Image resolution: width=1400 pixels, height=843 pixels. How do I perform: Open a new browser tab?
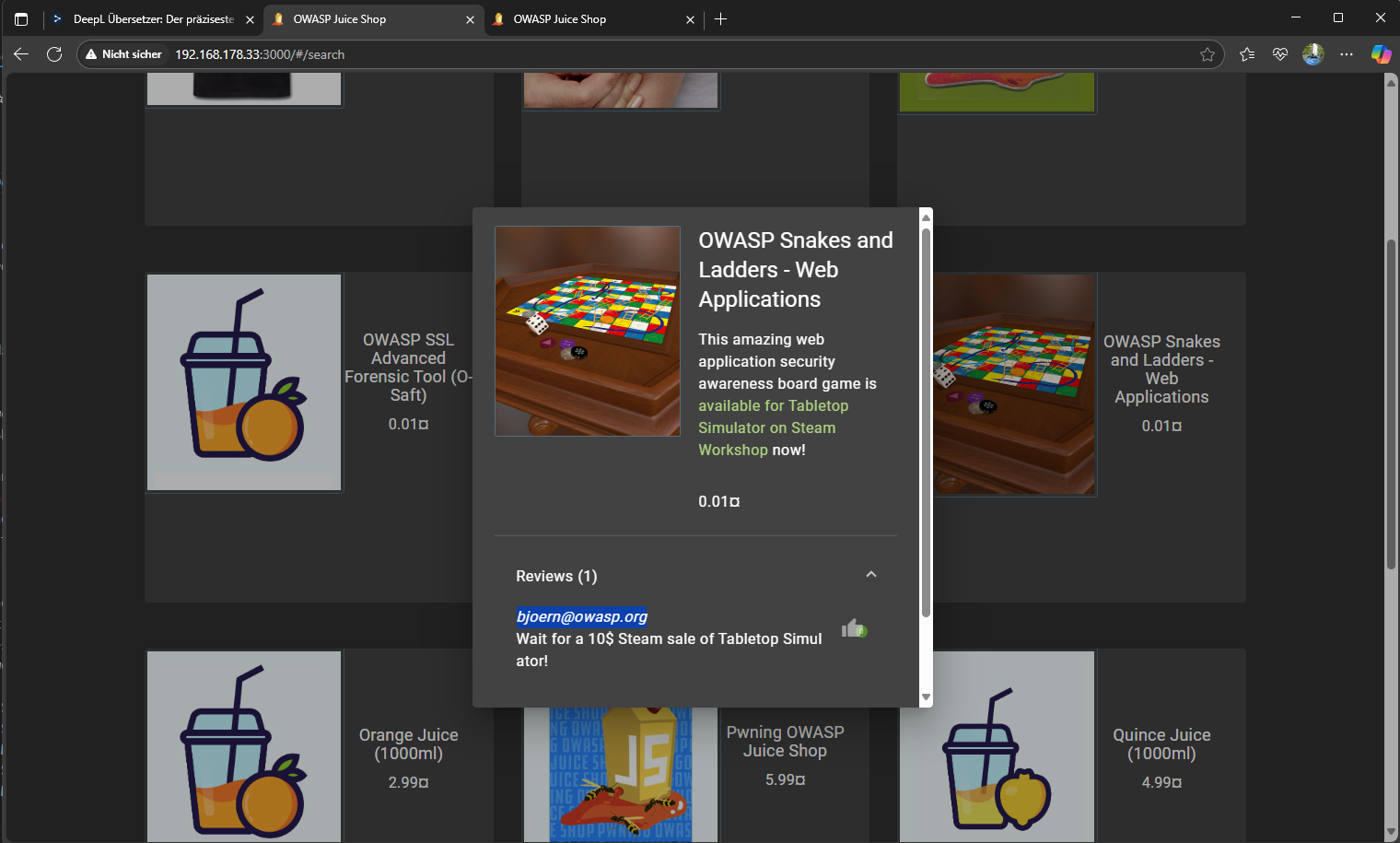pos(720,19)
